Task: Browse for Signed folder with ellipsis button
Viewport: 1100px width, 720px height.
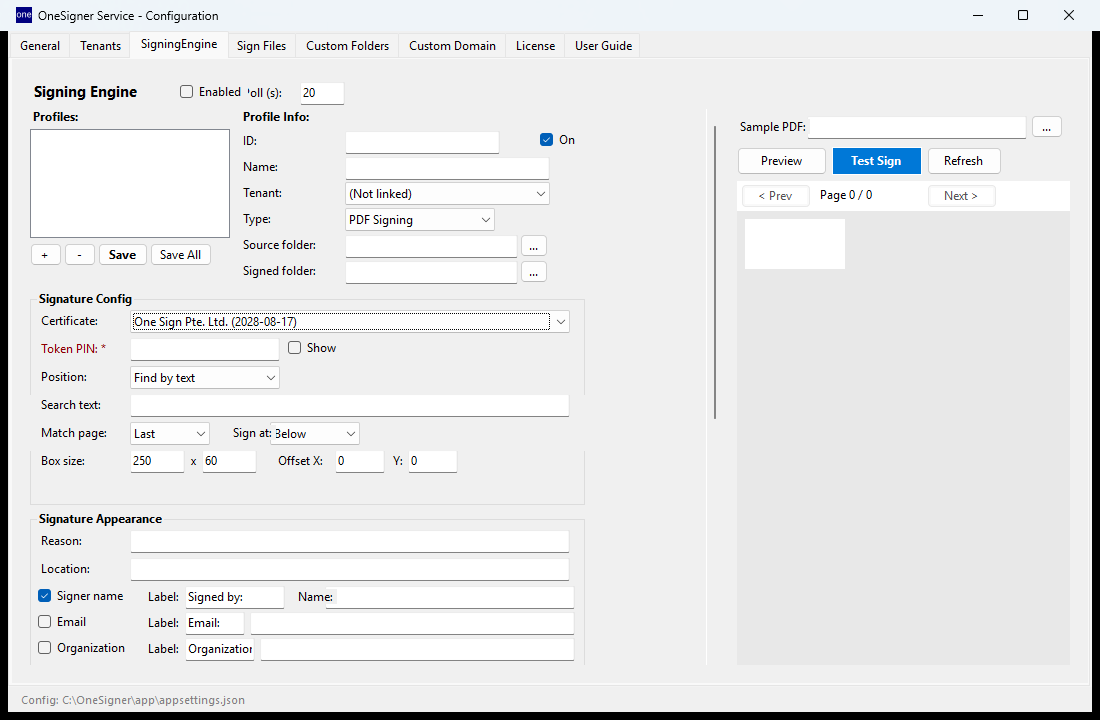Action: click(534, 272)
